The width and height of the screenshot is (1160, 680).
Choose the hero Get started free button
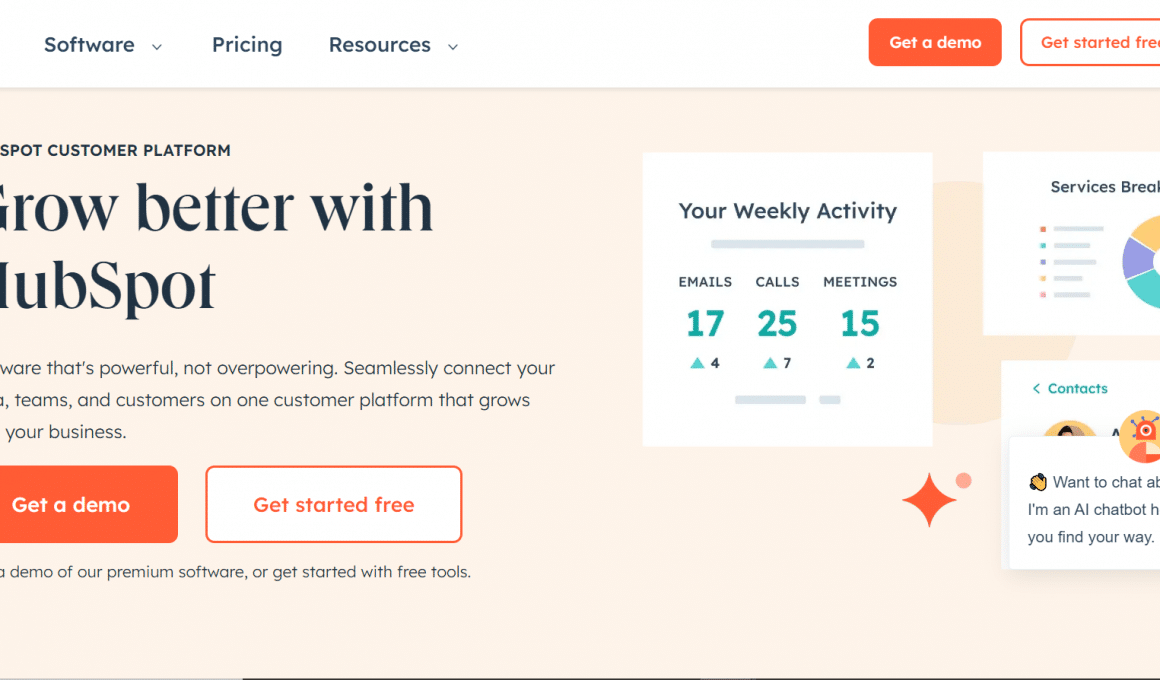tap(334, 504)
